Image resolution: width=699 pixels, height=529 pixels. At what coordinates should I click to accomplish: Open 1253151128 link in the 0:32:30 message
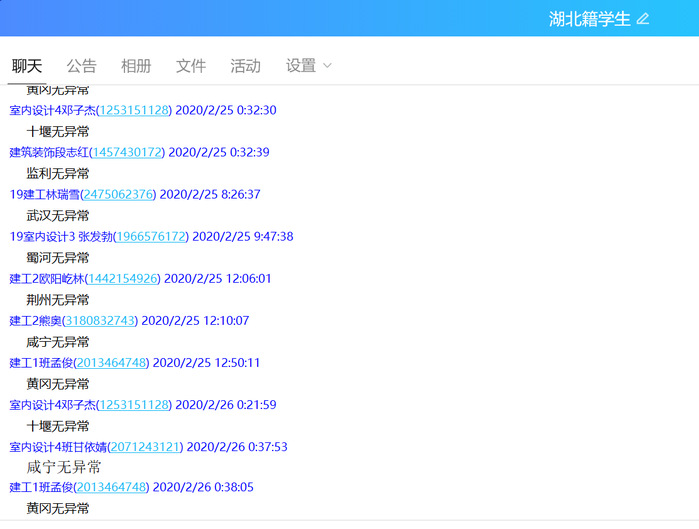point(134,110)
